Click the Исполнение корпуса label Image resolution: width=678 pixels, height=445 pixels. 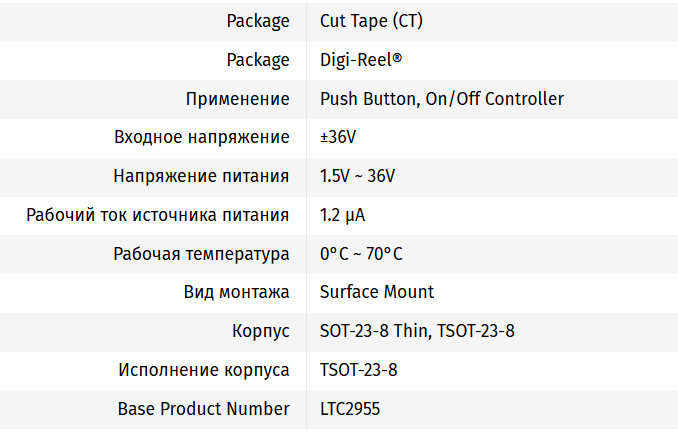(204, 370)
